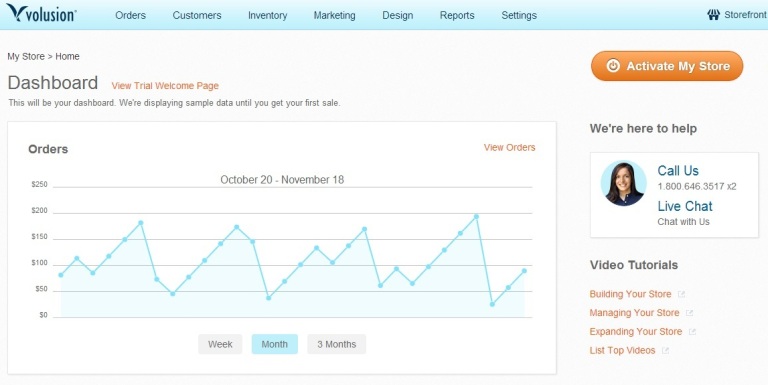
Task: Open the Orders menu
Action: [131, 15]
